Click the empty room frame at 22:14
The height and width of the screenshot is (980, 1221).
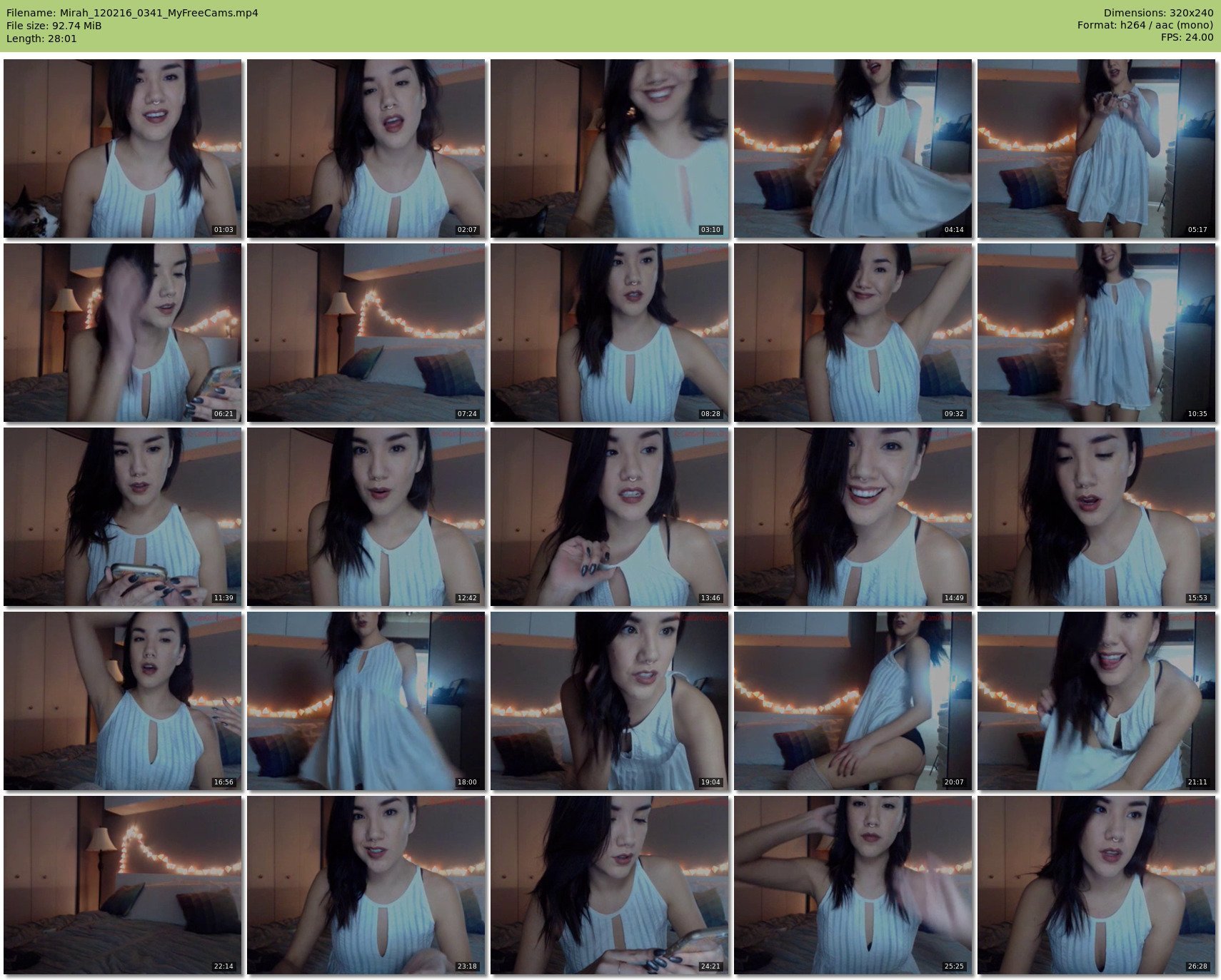tap(123, 885)
